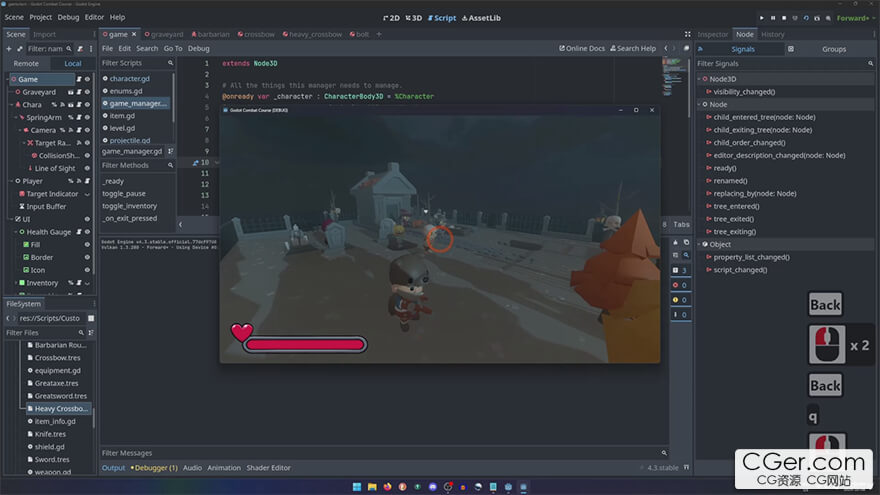
Task: Collapse the Object signals group
Action: point(699,244)
